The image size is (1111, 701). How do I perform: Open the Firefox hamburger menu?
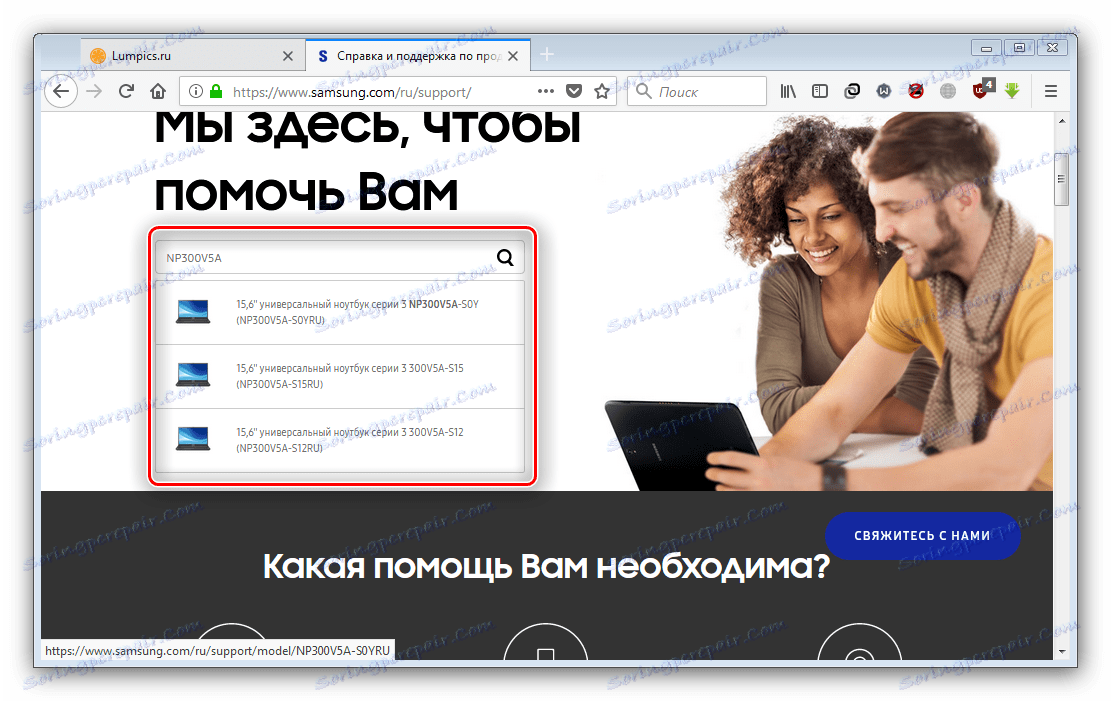click(x=1049, y=91)
